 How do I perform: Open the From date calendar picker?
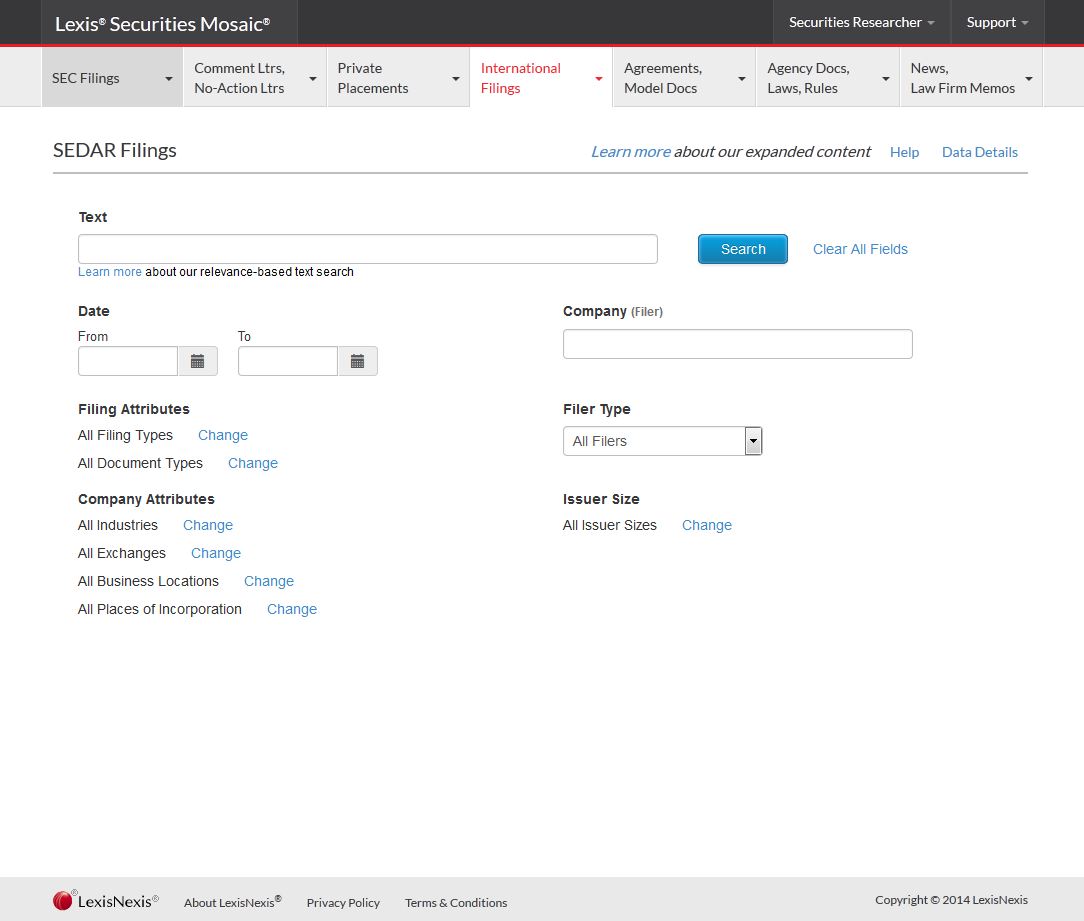[198, 361]
